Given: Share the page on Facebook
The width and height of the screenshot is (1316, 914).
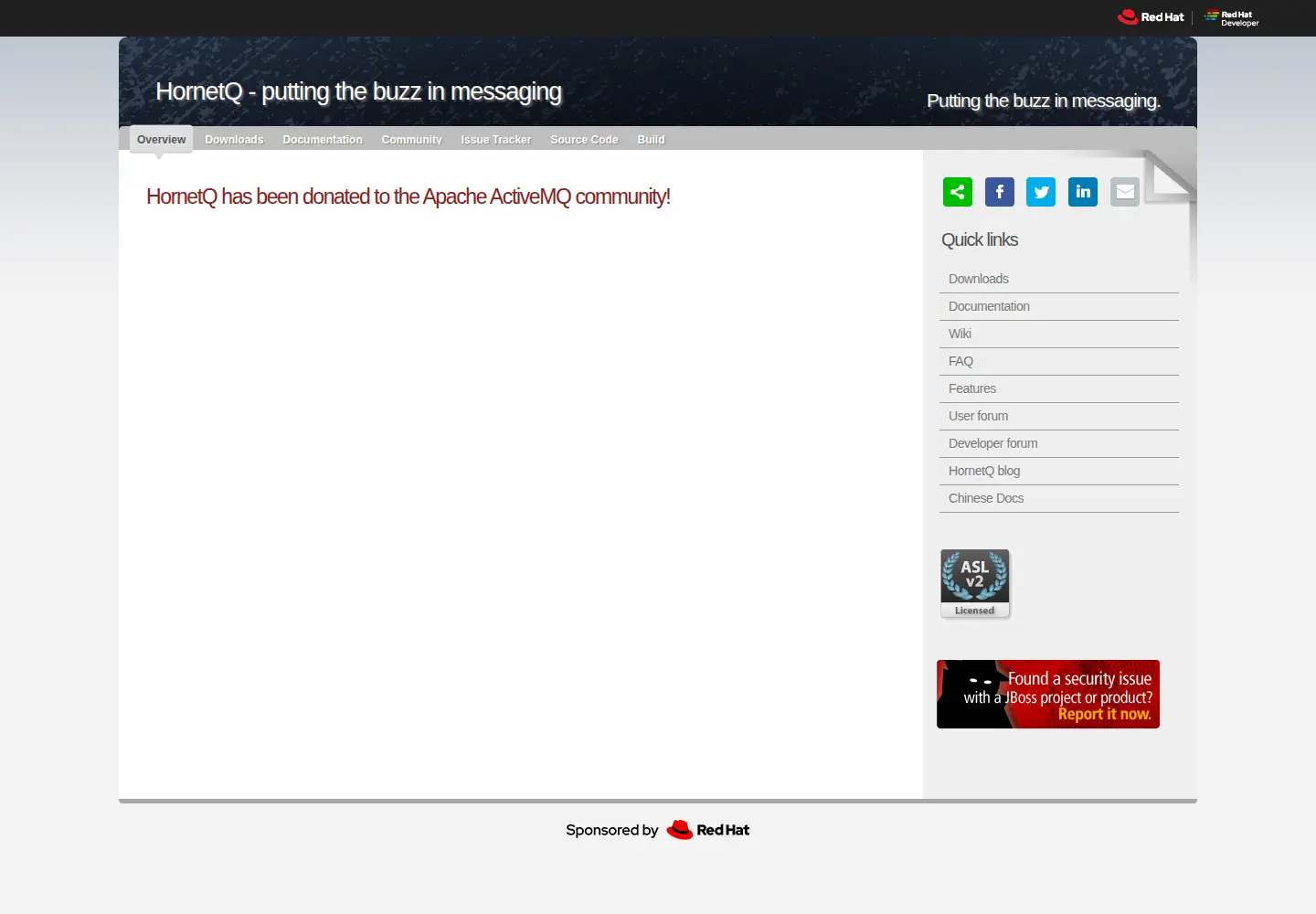Looking at the screenshot, I should pos(1000,192).
